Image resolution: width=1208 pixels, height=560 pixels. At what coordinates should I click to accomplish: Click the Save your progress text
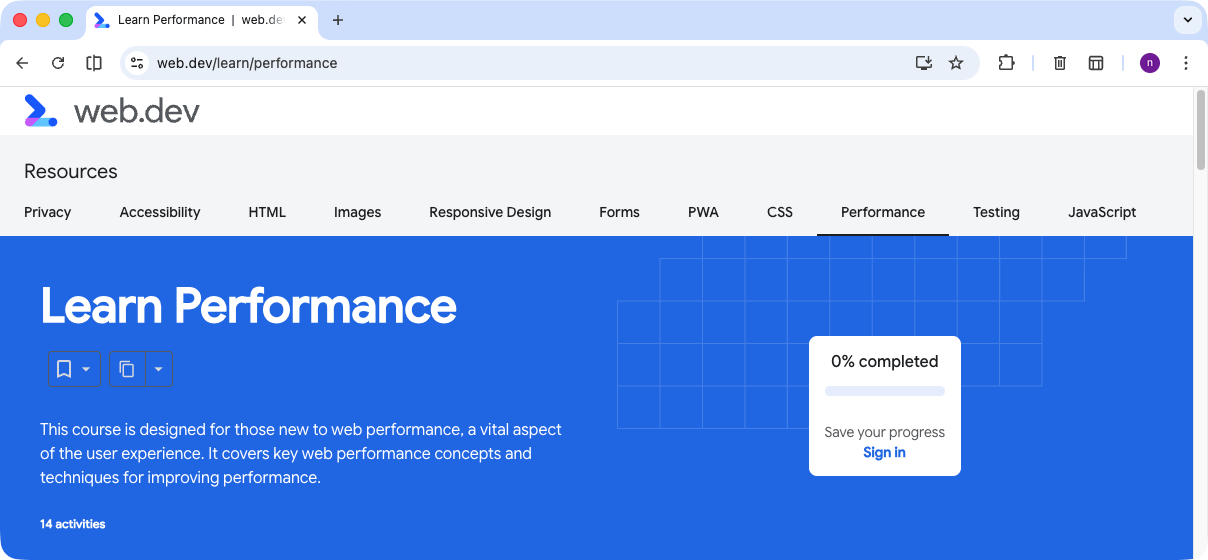pos(885,433)
